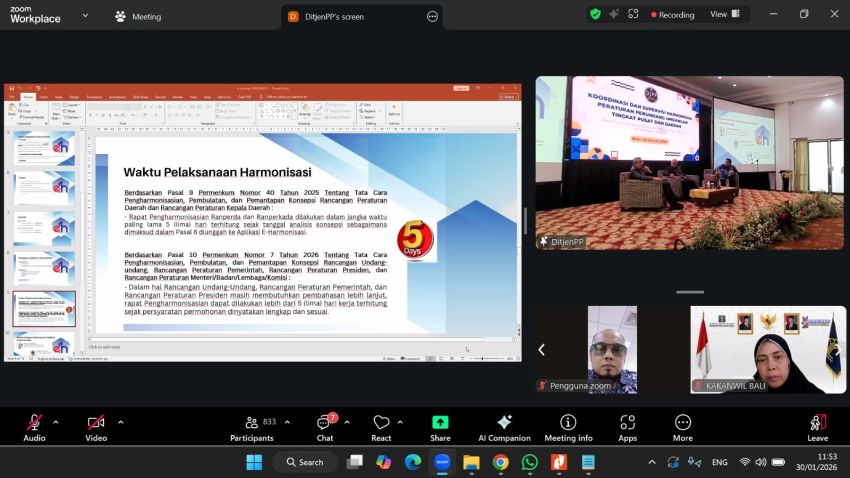Click the Leave meeting button
The height and width of the screenshot is (478, 850).
(817, 428)
